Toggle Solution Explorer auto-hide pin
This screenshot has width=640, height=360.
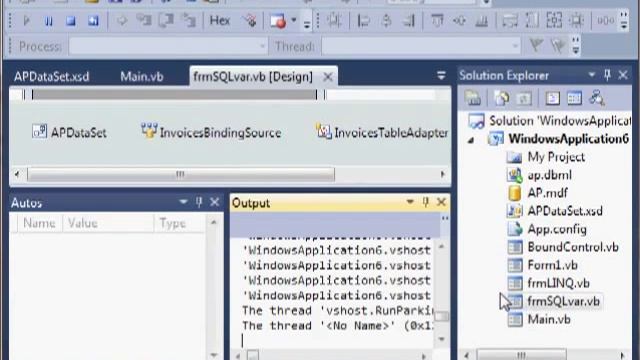point(607,75)
